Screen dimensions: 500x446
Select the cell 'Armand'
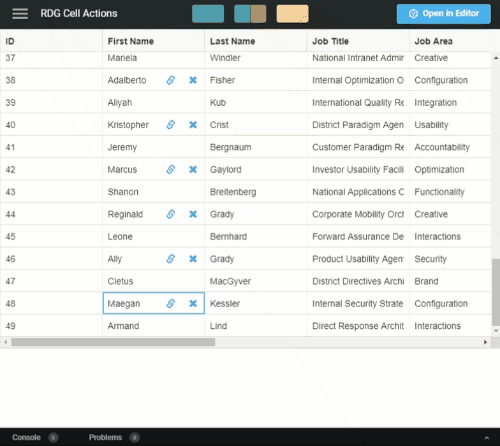tap(153, 326)
